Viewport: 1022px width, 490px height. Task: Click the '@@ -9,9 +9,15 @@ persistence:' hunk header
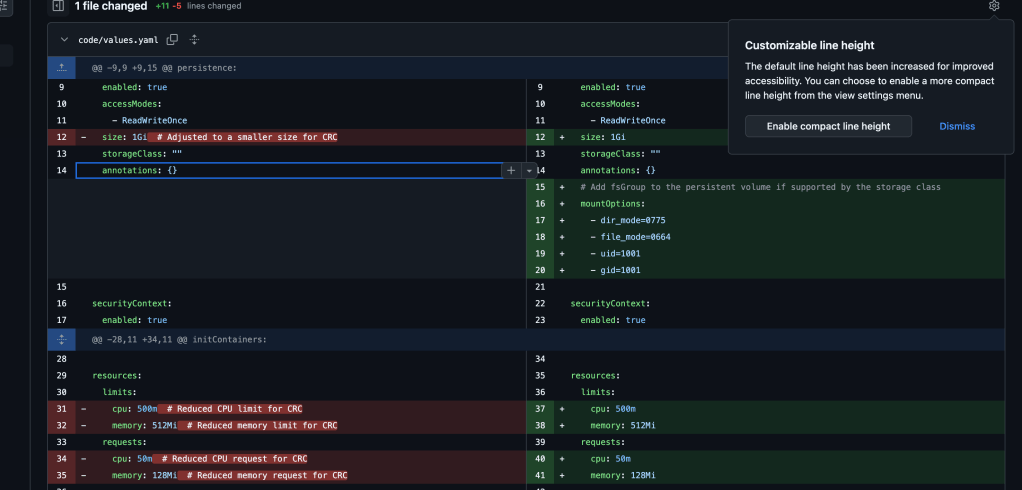[x=164, y=67]
